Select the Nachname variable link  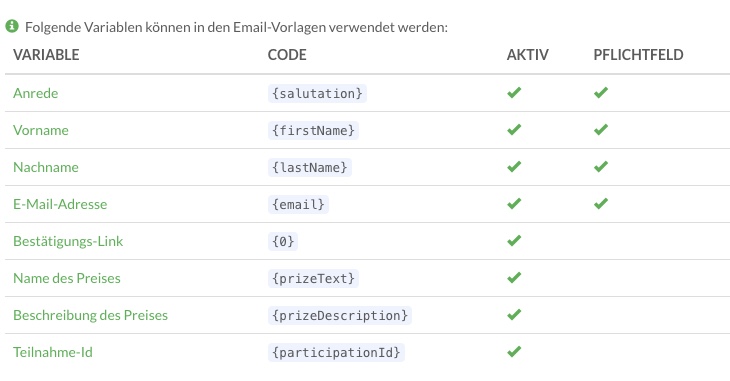46,167
